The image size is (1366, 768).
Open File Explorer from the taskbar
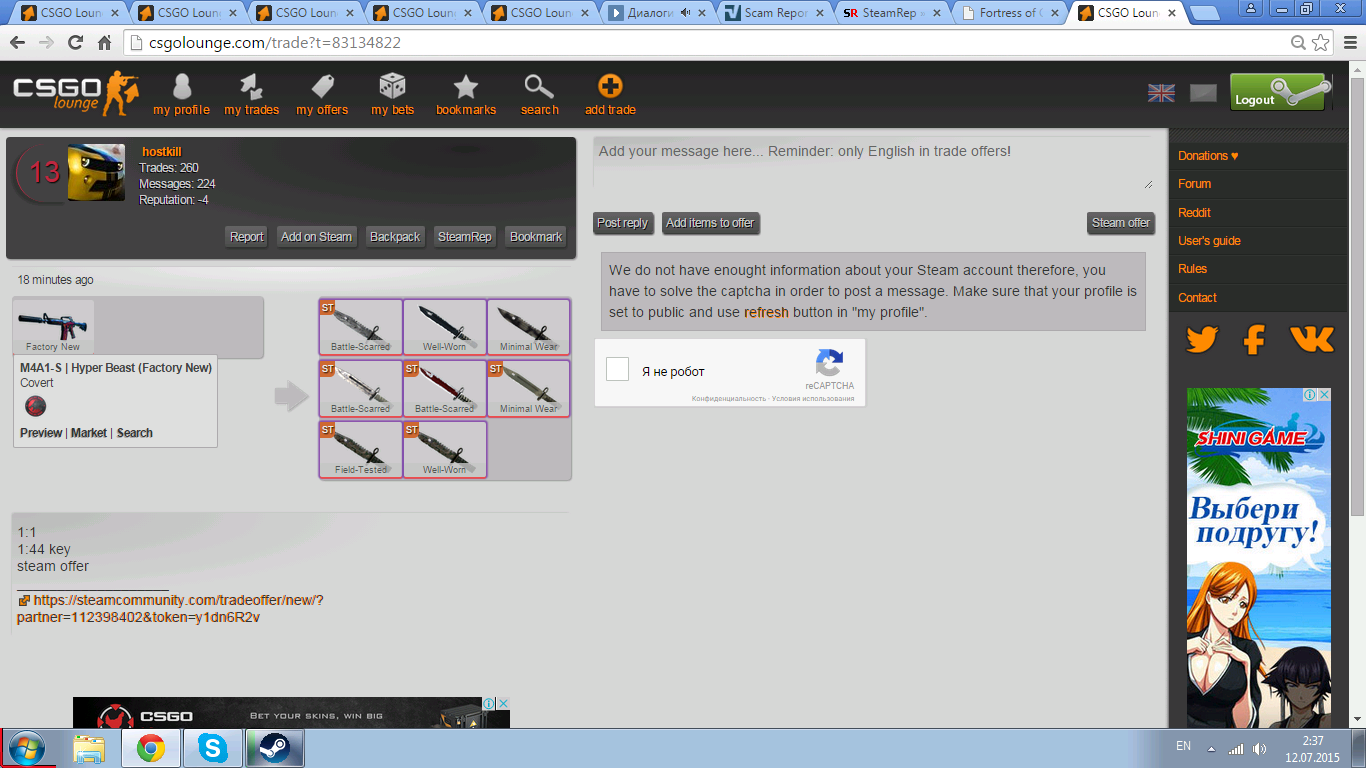(89, 748)
